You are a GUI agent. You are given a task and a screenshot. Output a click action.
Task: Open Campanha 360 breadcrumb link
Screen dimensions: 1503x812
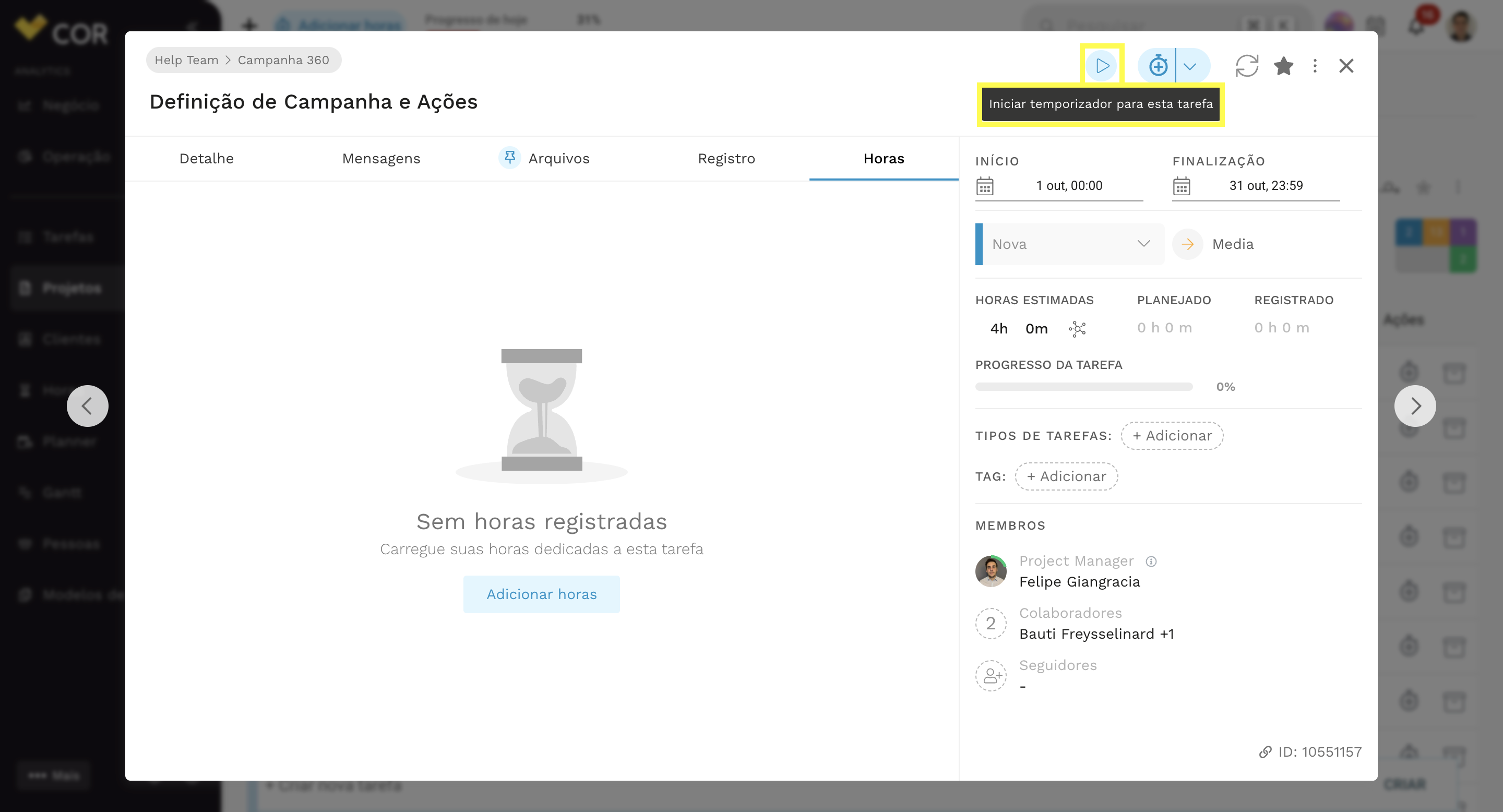tap(283, 60)
